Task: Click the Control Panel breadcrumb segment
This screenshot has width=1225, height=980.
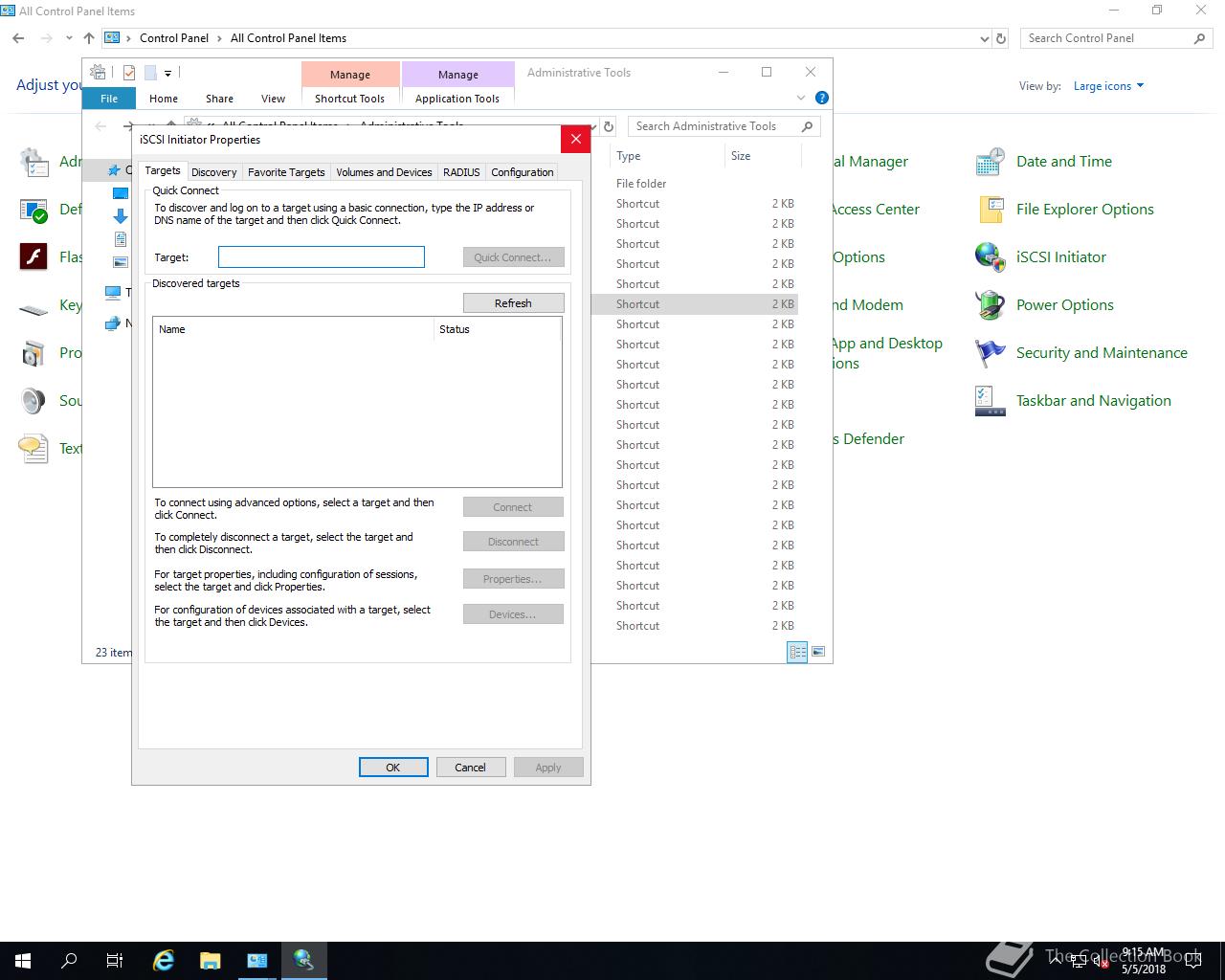Action: (174, 38)
